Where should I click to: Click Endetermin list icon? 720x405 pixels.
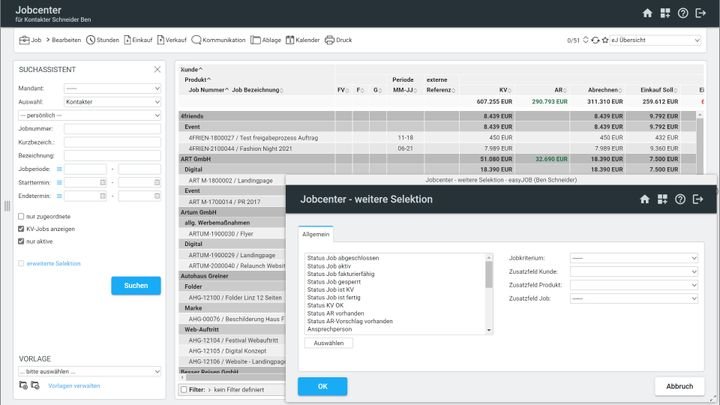click(59, 196)
